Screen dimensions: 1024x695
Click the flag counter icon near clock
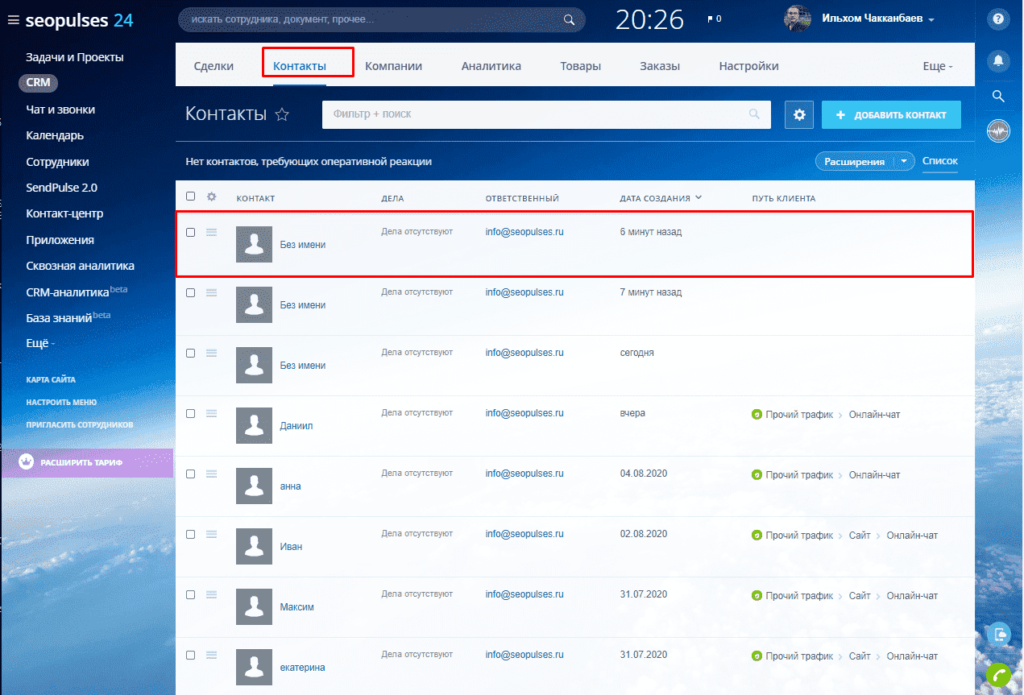tap(711, 19)
